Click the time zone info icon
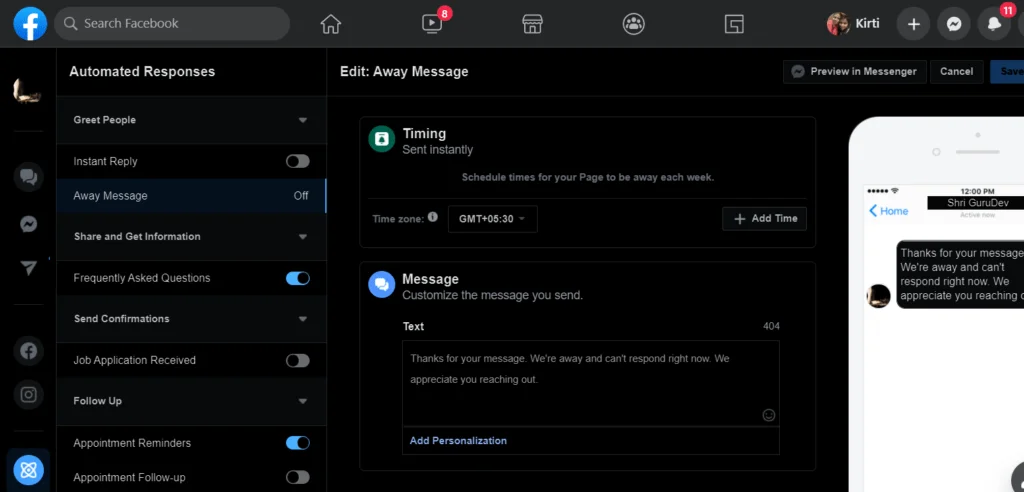This screenshot has width=1024, height=492. pyautogui.click(x=433, y=217)
